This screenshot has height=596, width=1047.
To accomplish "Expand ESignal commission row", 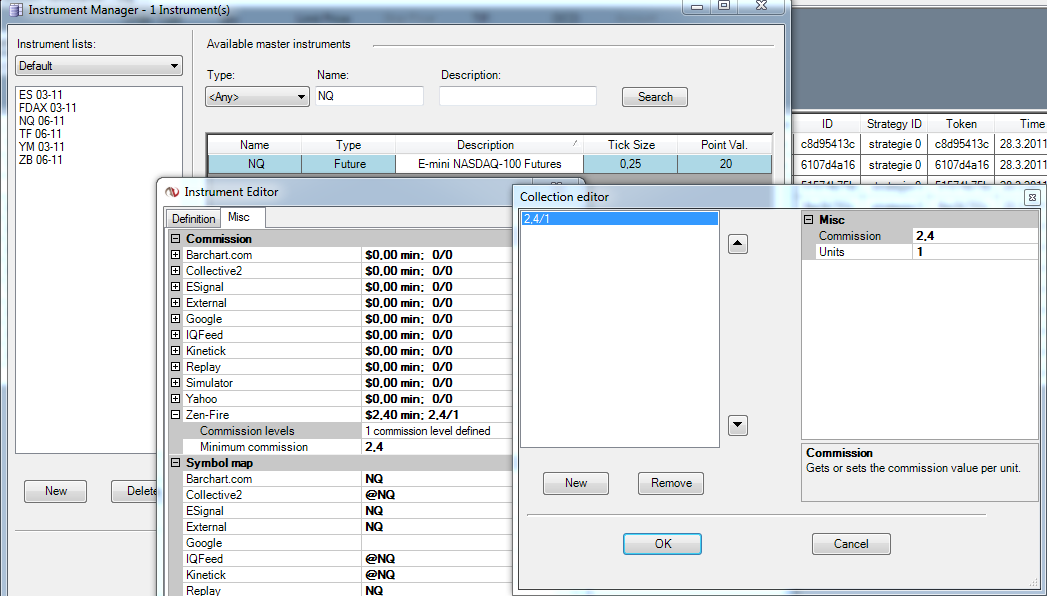I will pos(175,287).
